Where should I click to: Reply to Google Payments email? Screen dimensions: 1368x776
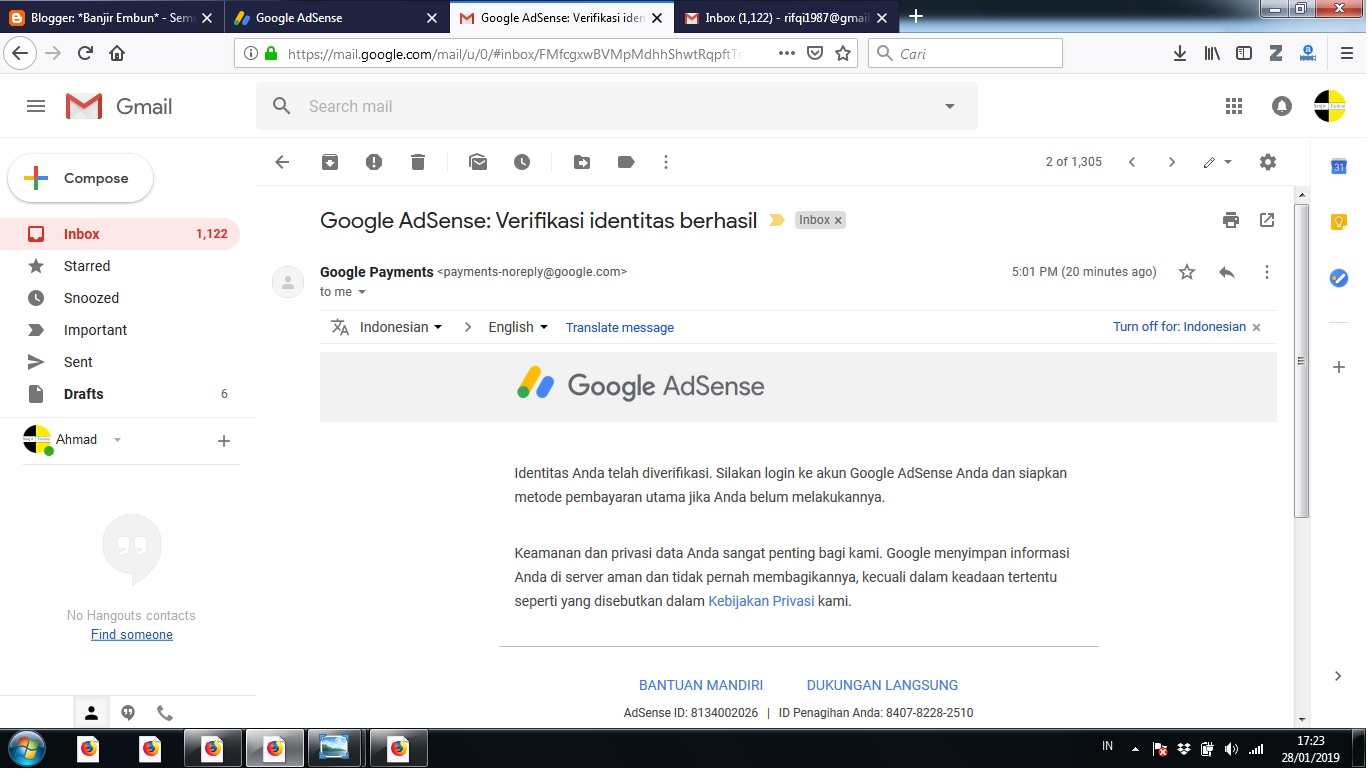tap(1227, 272)
